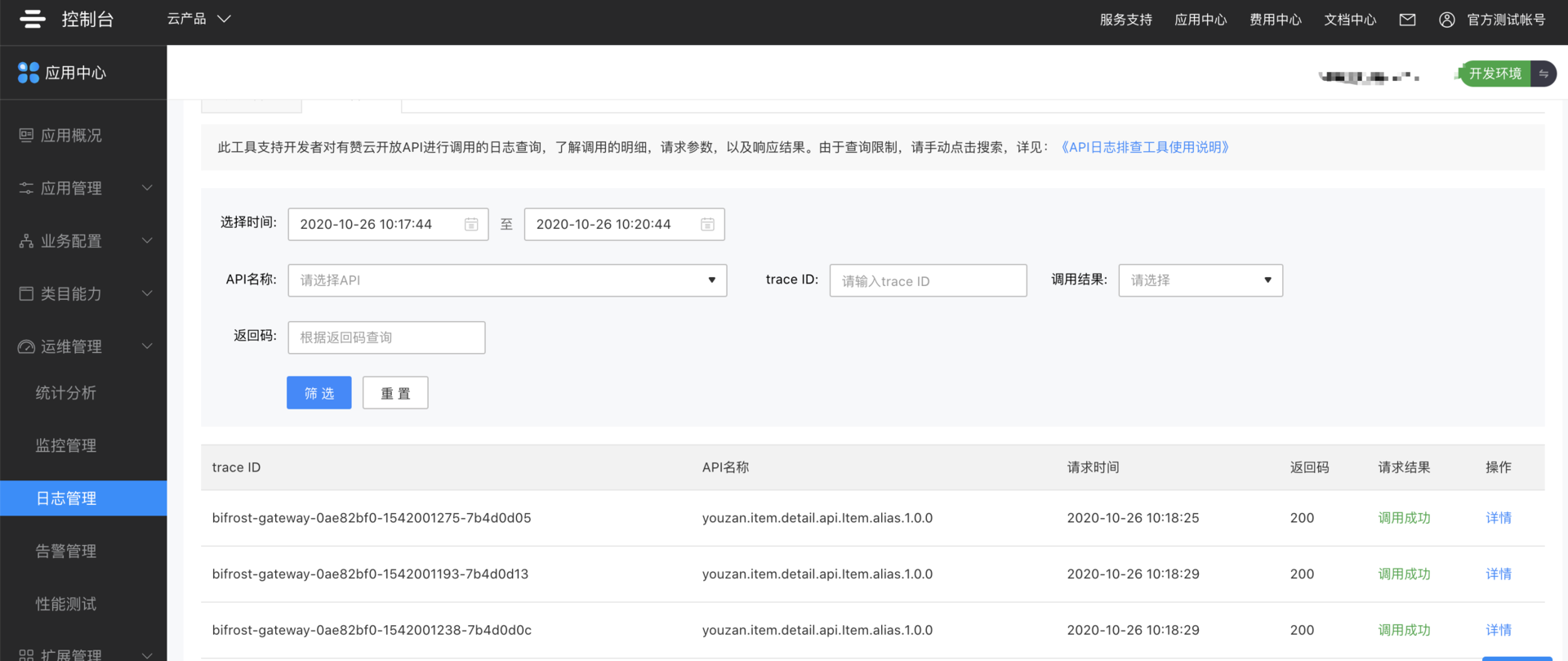This screenshot has height=661, width=1568.
Task: Click the swap arrows icon next to 开发环境
Action: tap(1543, 74)
